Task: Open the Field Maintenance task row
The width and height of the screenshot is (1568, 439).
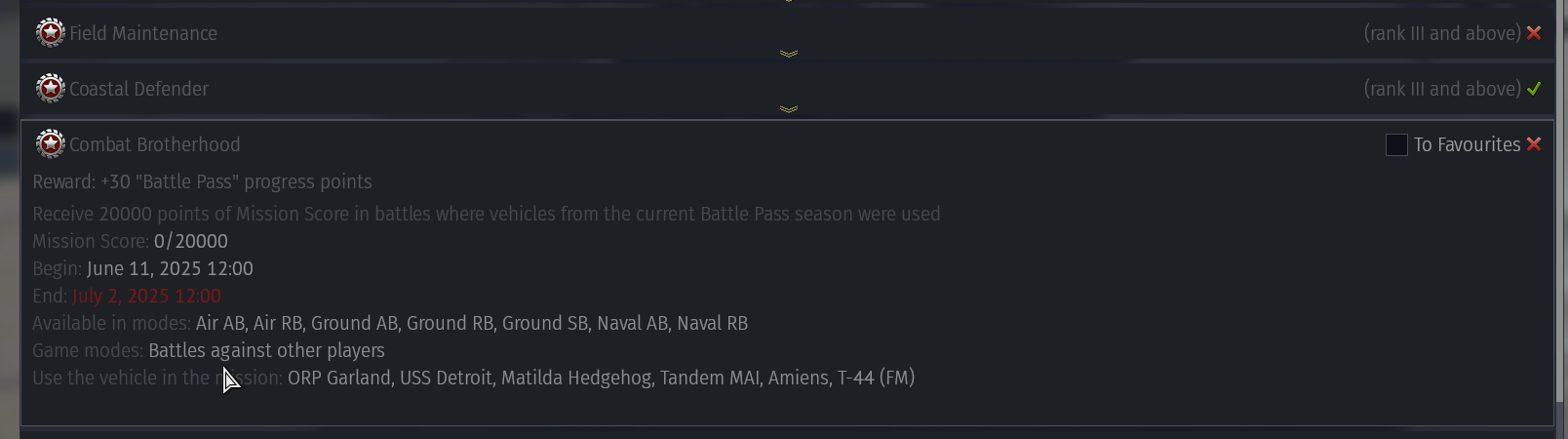Action: coord(787,34)
